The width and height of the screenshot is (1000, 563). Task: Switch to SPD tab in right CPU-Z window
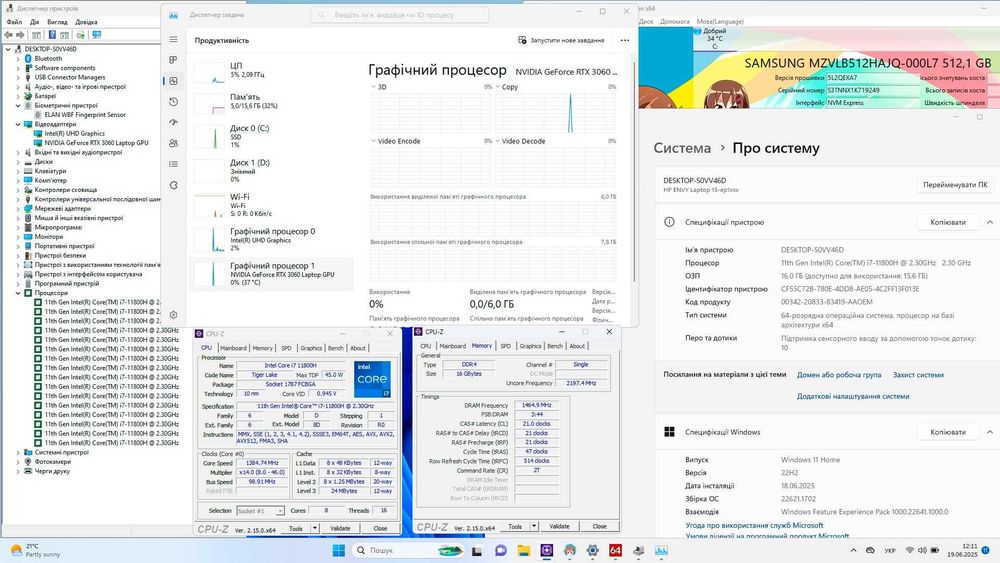(506, 346)
